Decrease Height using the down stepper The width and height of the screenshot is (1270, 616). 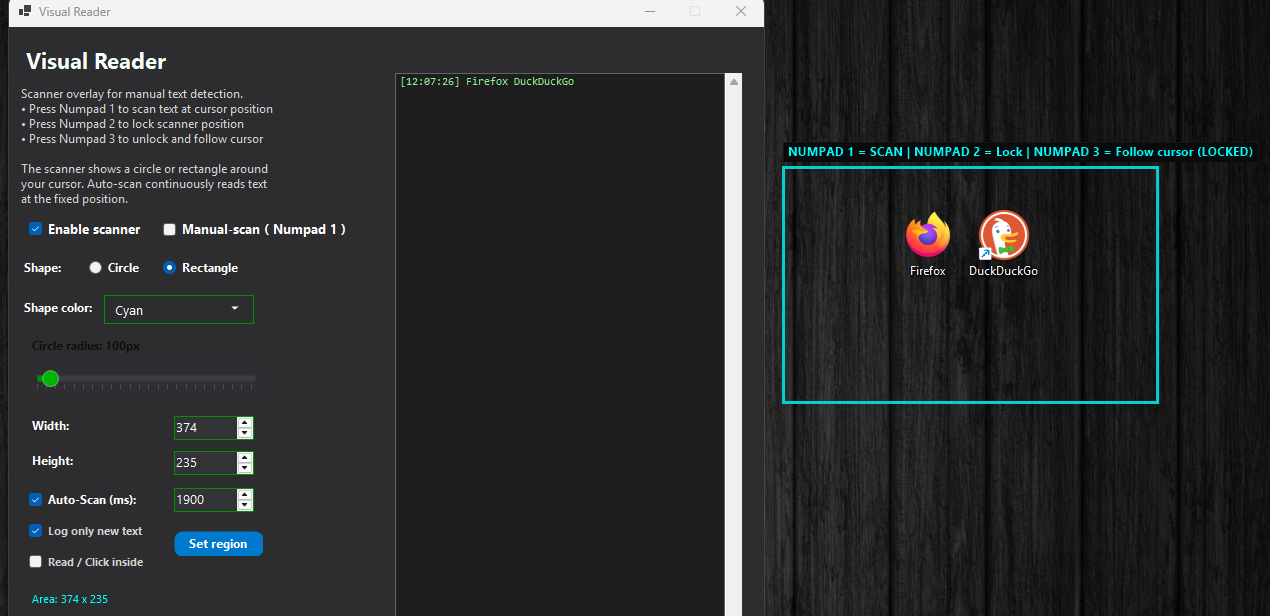(245, 467)
